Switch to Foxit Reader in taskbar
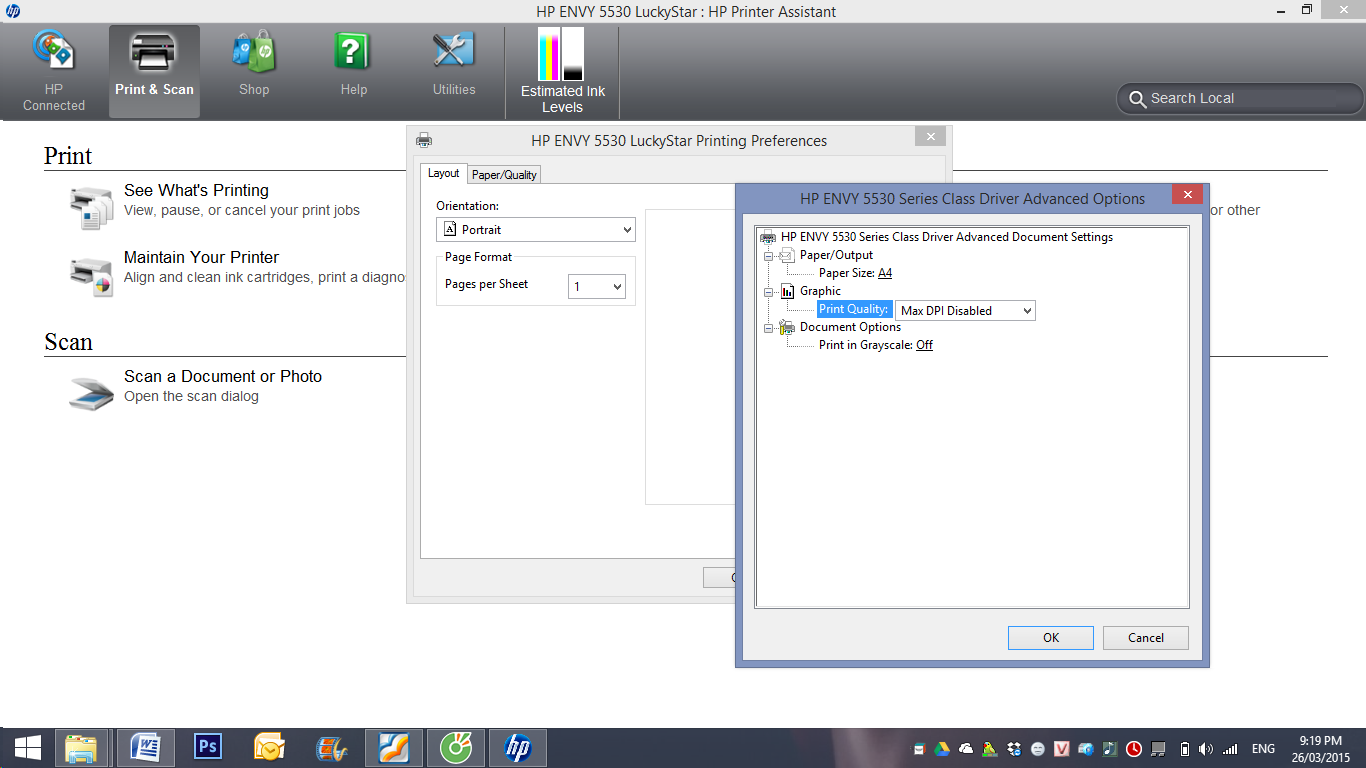This screenshot has height=768, width=1366. (394, 748)
